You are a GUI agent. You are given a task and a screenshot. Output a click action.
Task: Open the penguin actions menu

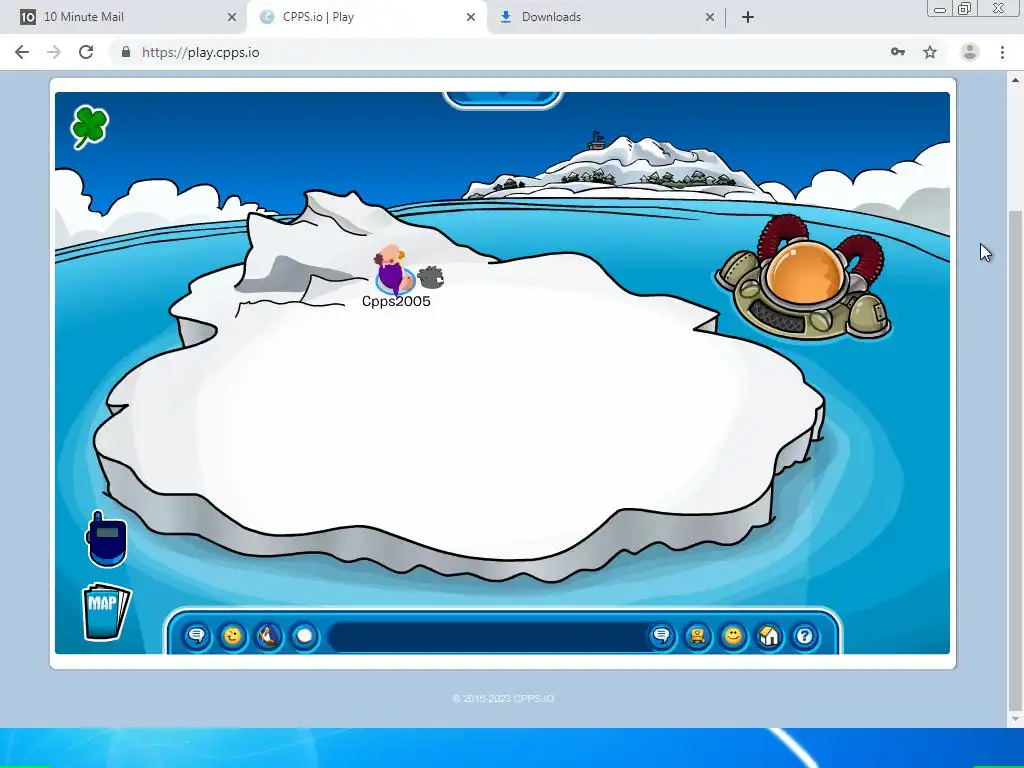(268, 635)
